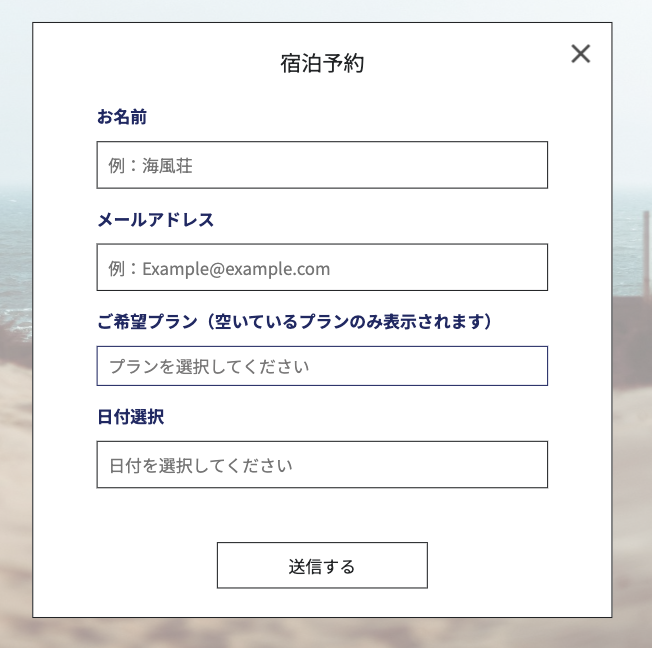Click the blurred background below the dialog
This screenshot has height=648, width=652.
[322, 633]
